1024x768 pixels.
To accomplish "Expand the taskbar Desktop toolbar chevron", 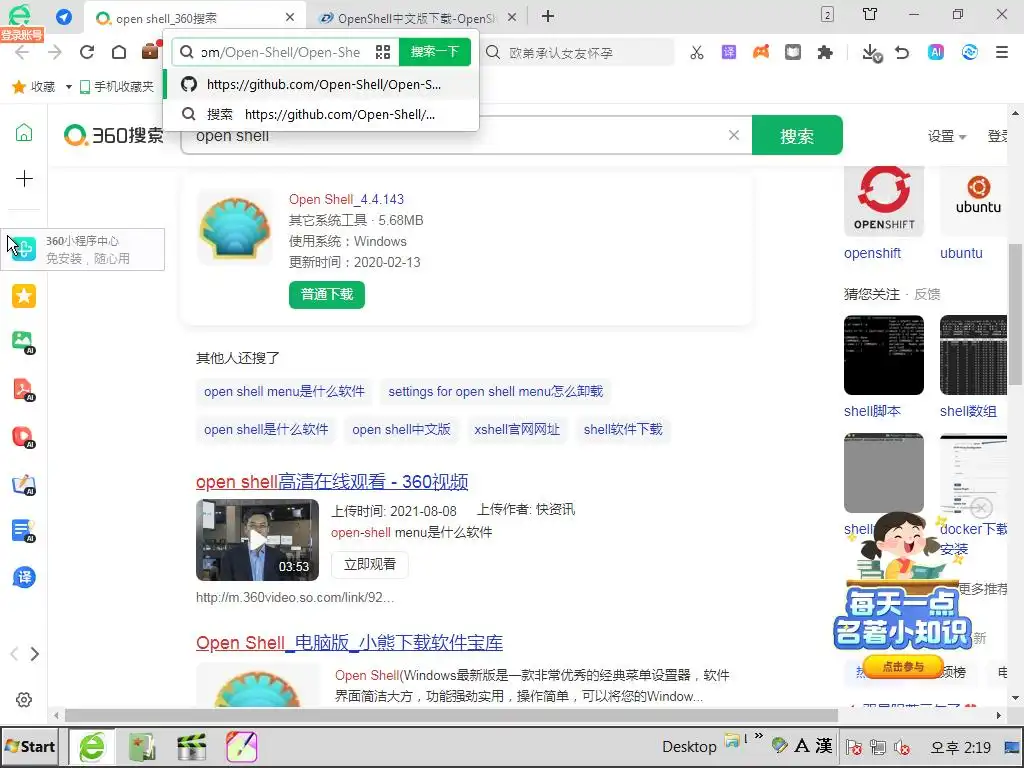I will [x=759, y=736].
